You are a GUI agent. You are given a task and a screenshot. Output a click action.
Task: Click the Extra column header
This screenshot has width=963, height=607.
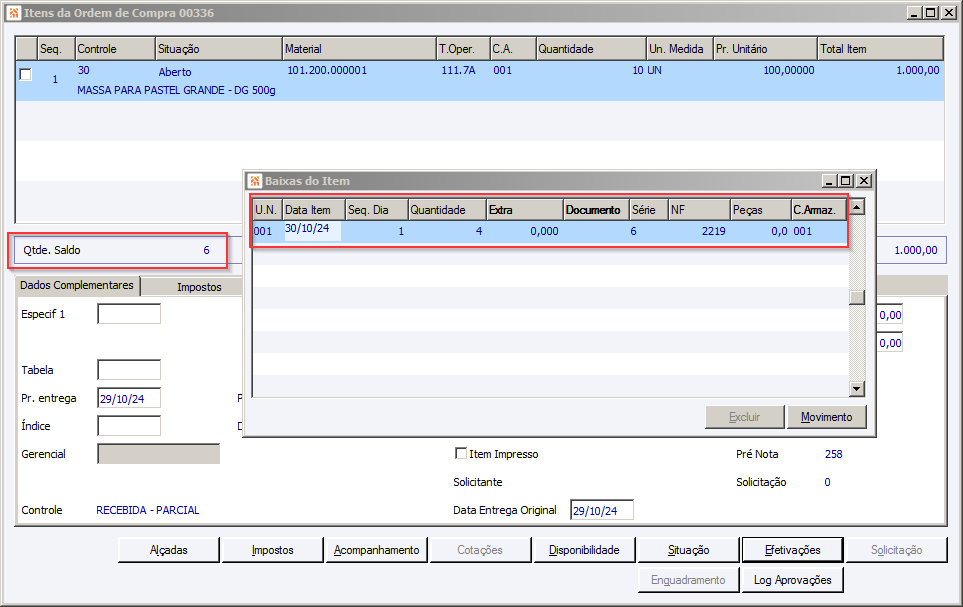tap(525, 210)
